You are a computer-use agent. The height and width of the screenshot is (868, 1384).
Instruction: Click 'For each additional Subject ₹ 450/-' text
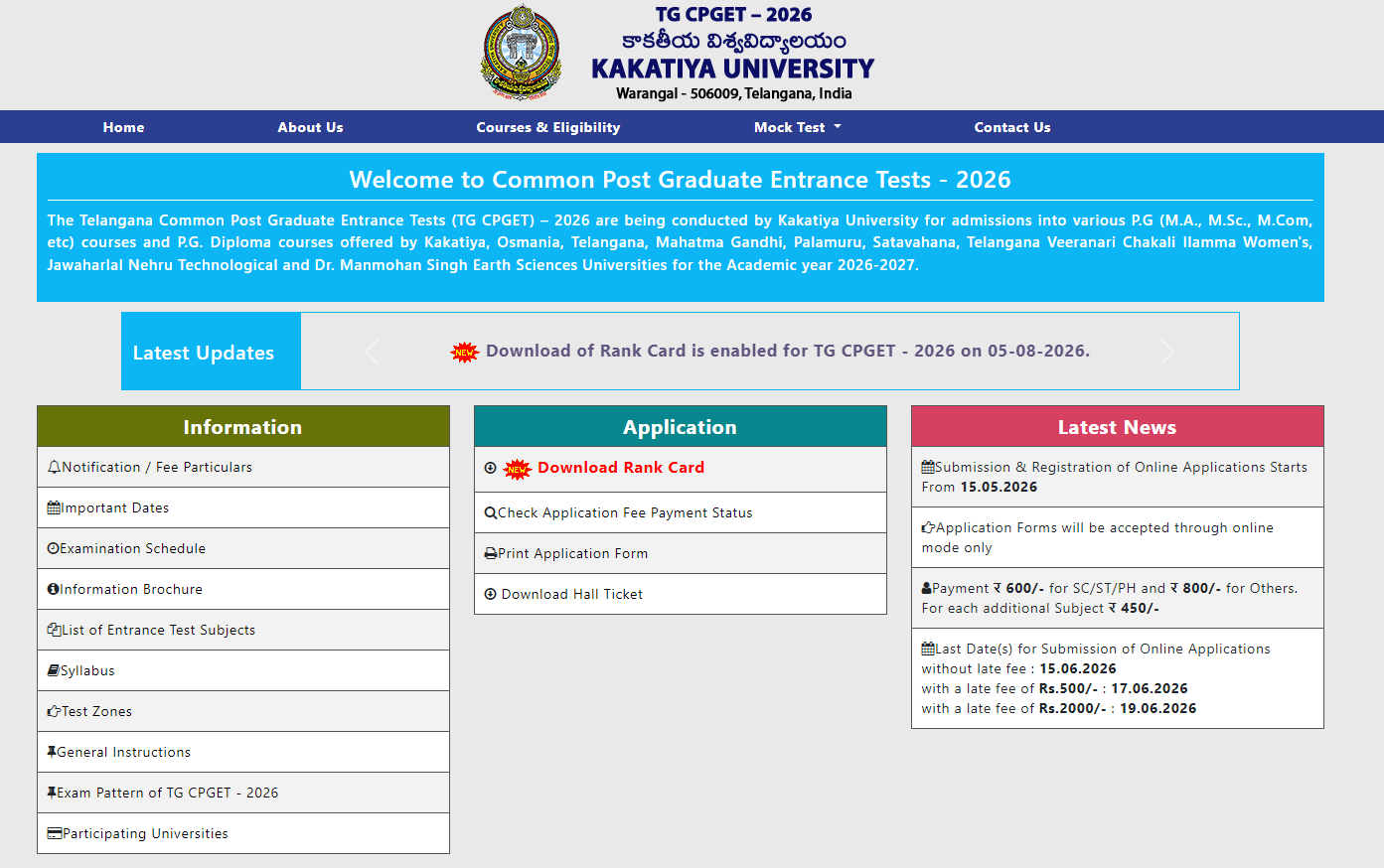pos(1040,608)
